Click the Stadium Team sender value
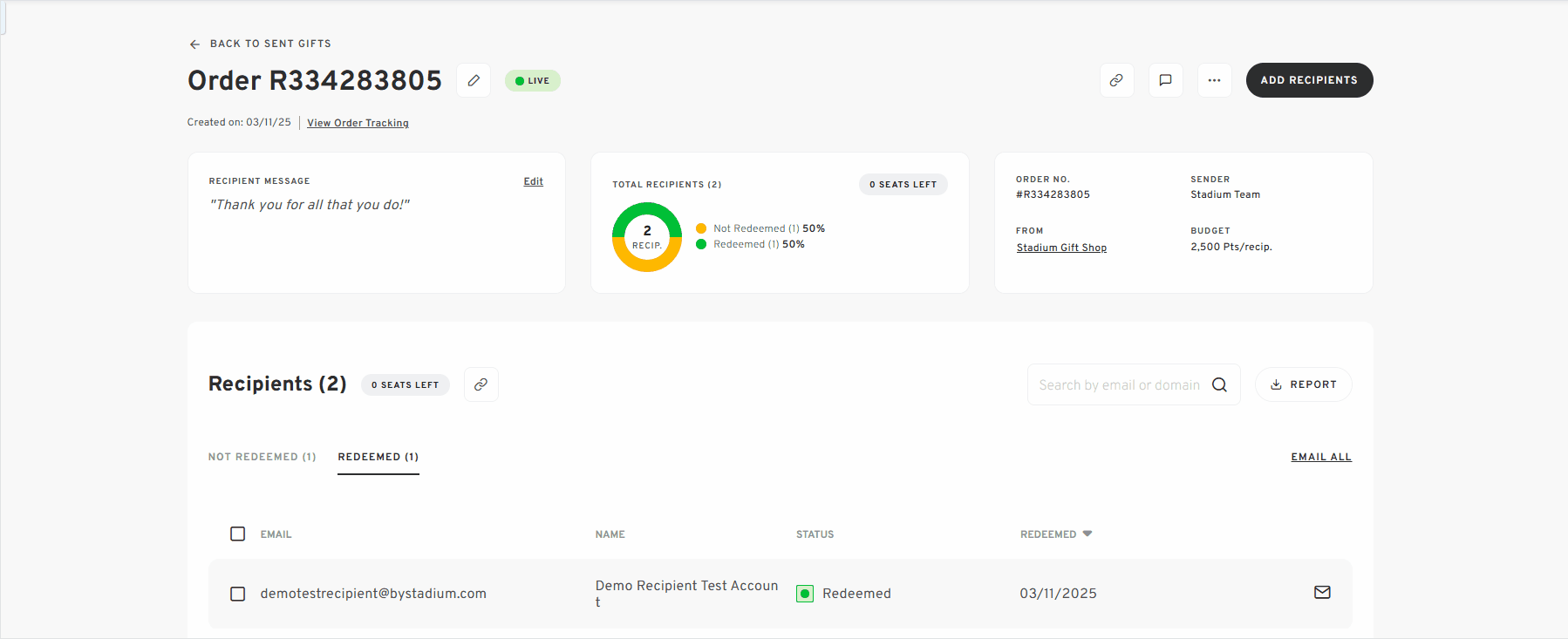Screen dimensions: 1568x639 (1225, 194)
